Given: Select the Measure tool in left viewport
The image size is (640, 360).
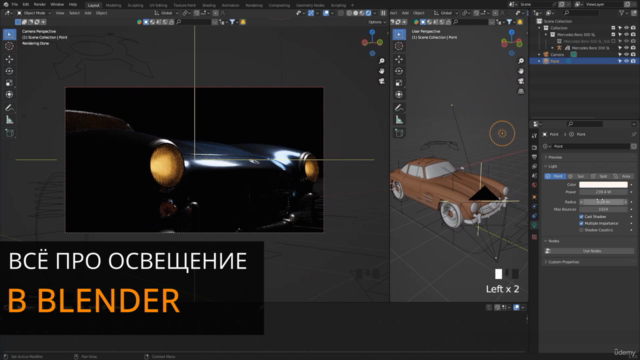Looking at the screenshot, I should (9, 120).
